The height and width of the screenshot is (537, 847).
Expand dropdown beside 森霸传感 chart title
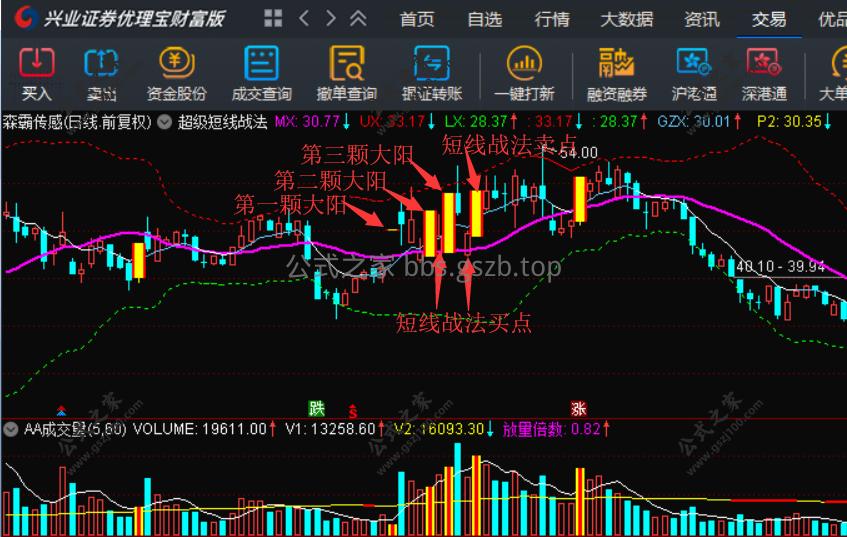point(164,122)
